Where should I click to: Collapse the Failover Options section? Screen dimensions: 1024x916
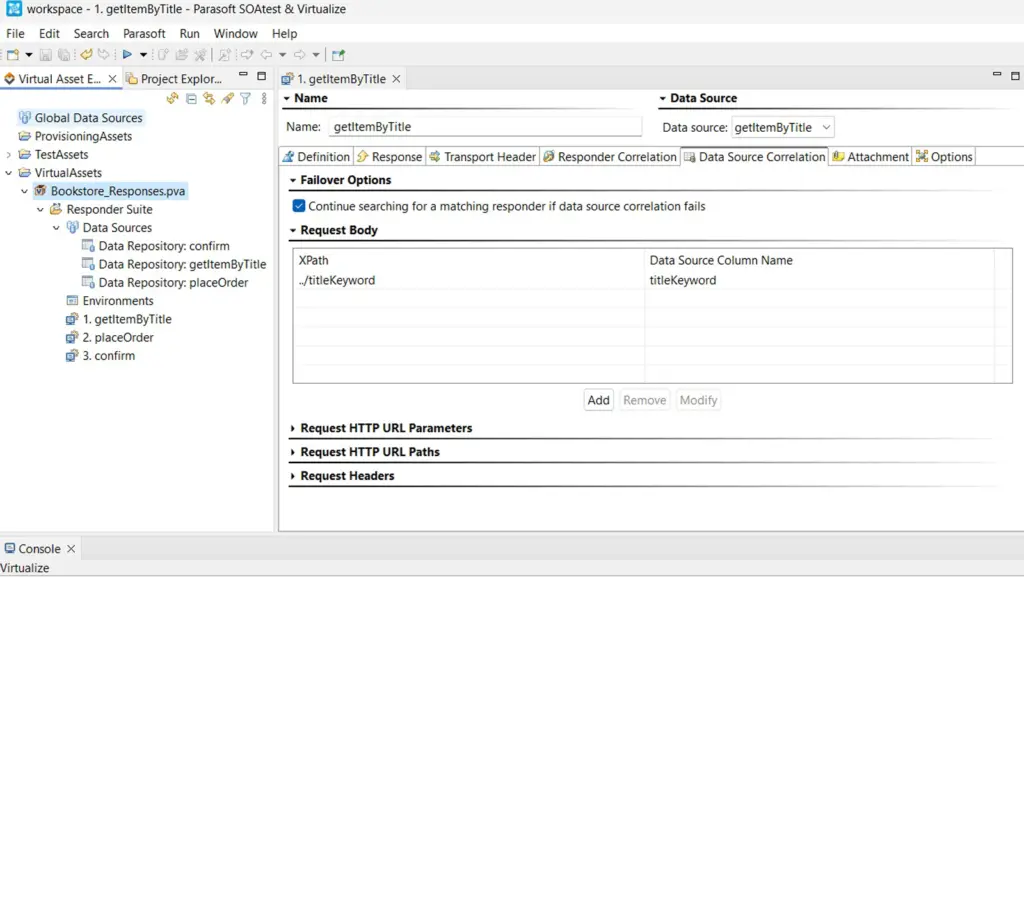pos(293,180)
